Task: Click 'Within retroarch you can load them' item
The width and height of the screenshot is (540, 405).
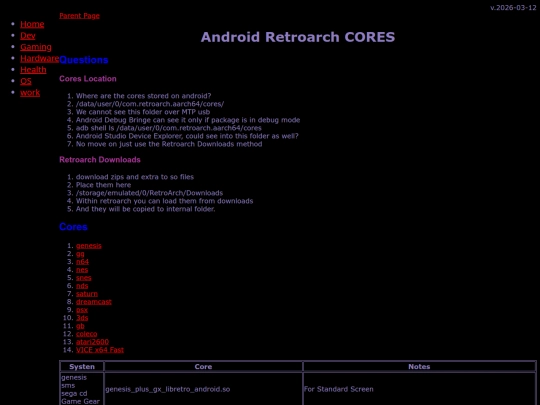Action: coord(165,201)
